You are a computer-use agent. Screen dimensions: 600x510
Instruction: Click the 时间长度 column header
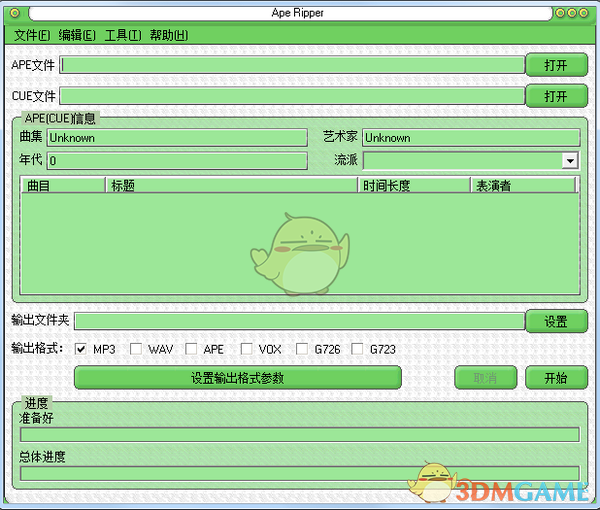[414, 185]
